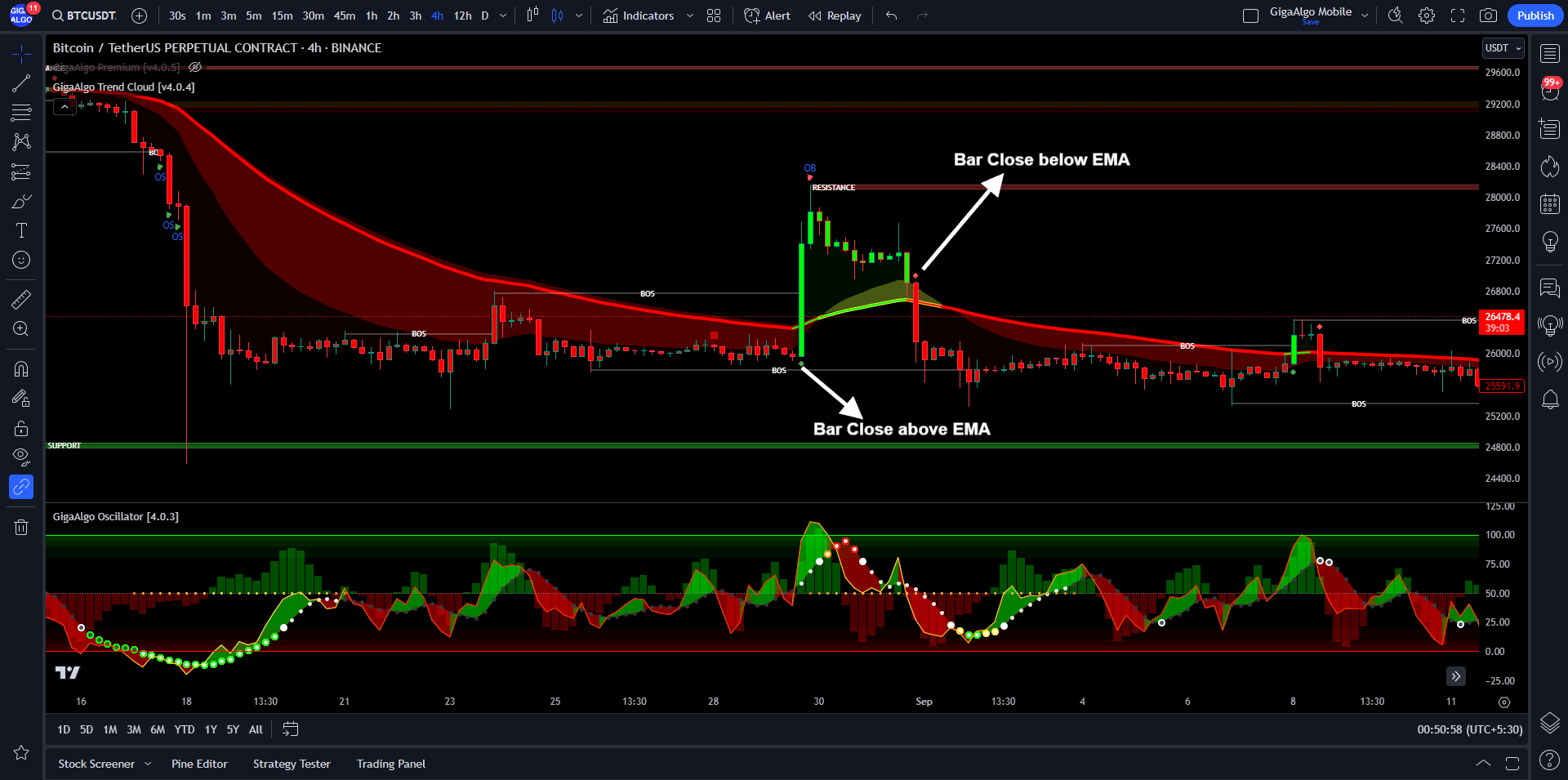The width and height of the screenshot is (1568, 780).
Task: Enter fullscreen mode
Action: tap(1458, 16)
